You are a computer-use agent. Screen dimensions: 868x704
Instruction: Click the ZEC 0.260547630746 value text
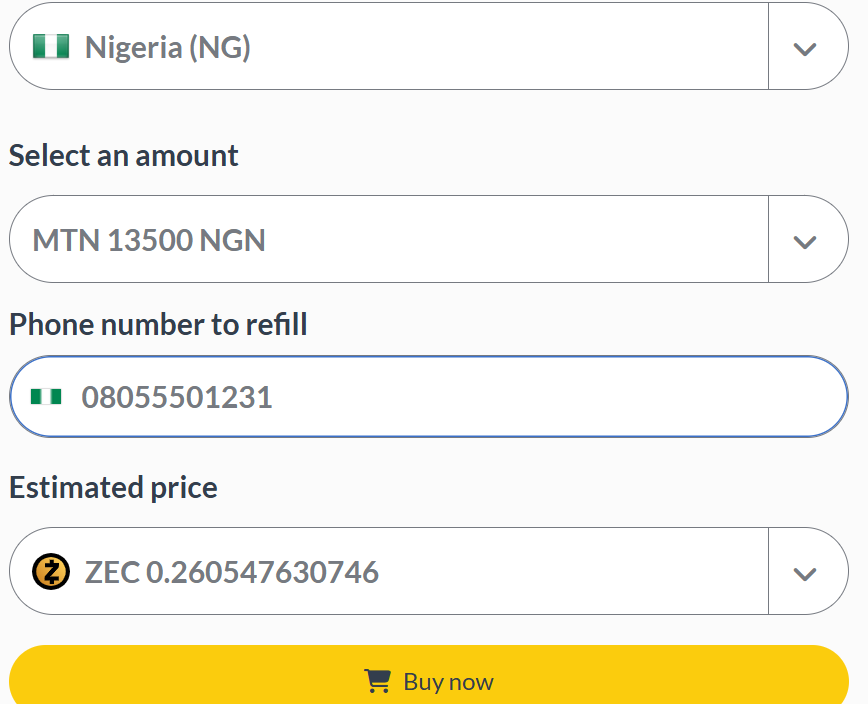[232, 572]
